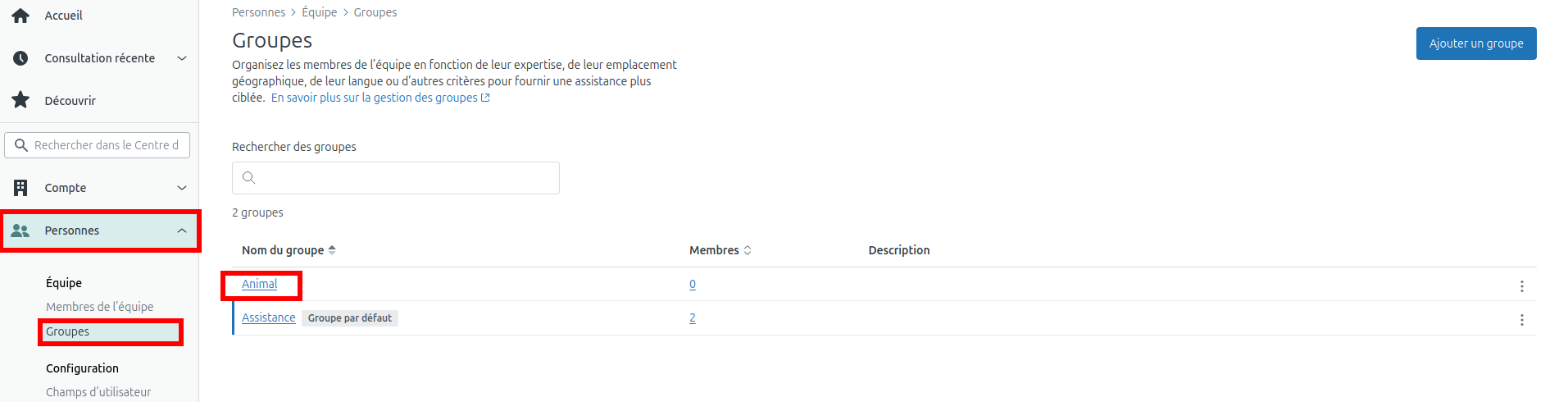Image resolution: width=1568 pixels, height=402 pixels.
Task: Click the Consultation récente clock icon
Action: tap(20, 58)
